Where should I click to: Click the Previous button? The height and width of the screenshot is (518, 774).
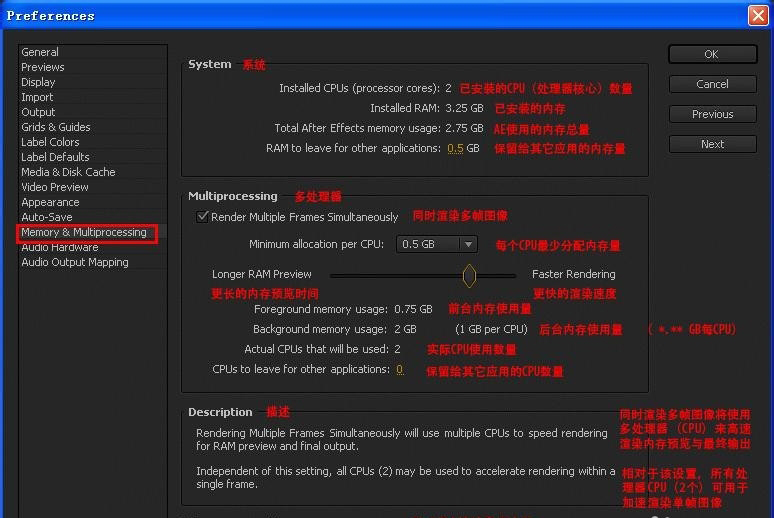tap(712, 114)
